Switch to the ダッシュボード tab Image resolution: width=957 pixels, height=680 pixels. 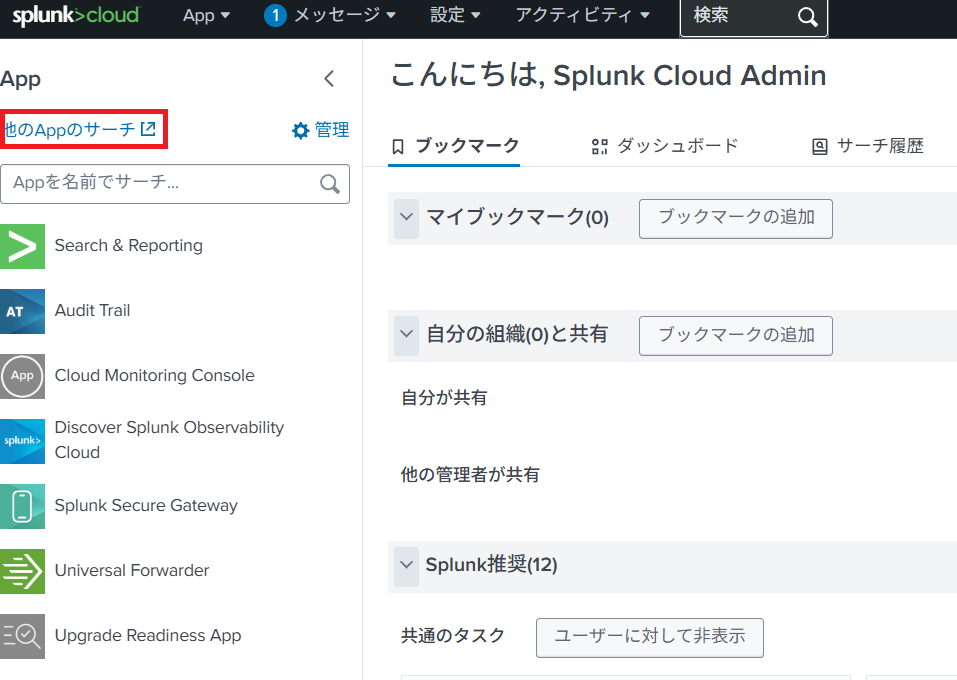click(665, 146)
